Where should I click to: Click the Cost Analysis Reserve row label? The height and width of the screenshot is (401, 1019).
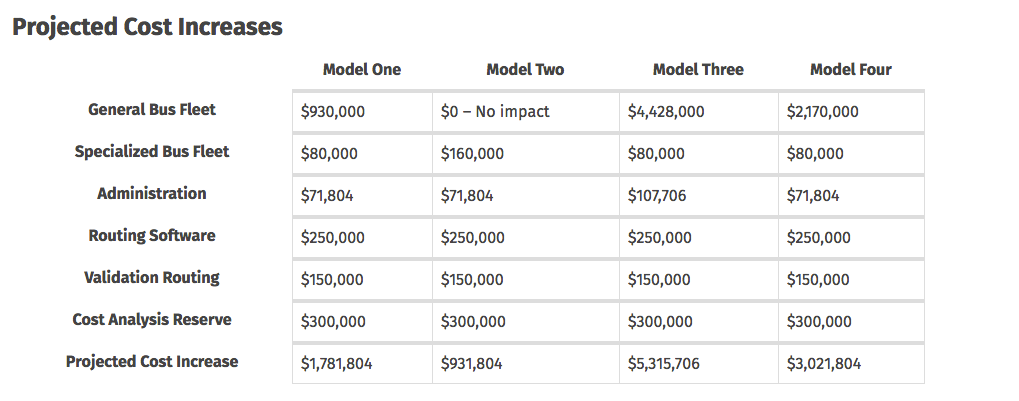point(152,320)
